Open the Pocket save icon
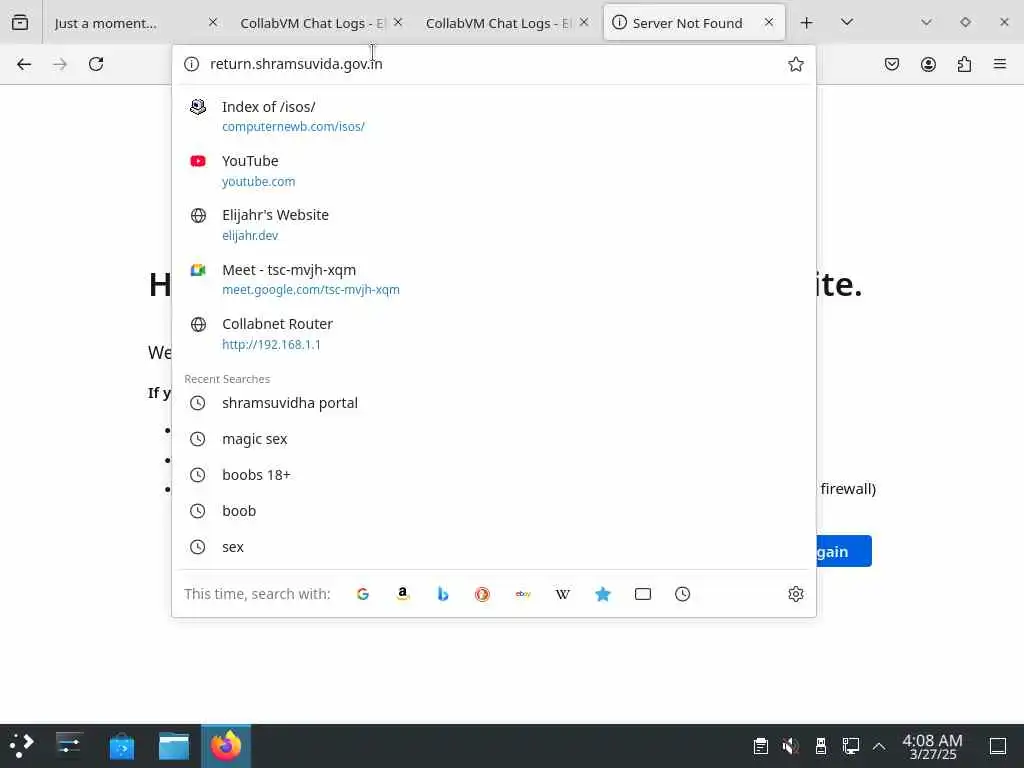 [892, 64]
